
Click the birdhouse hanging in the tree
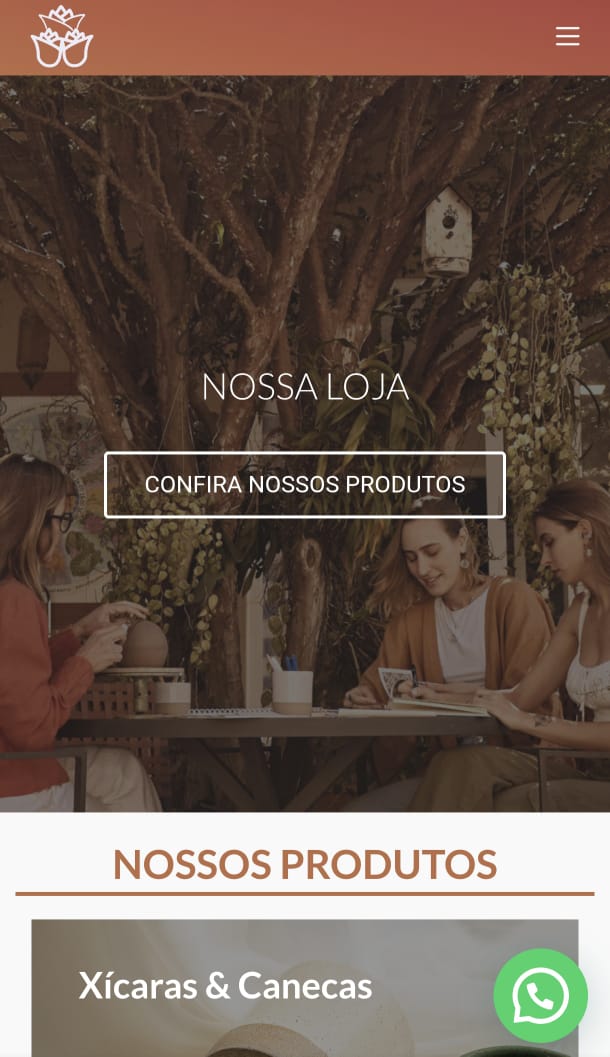(x=448, y=231)
